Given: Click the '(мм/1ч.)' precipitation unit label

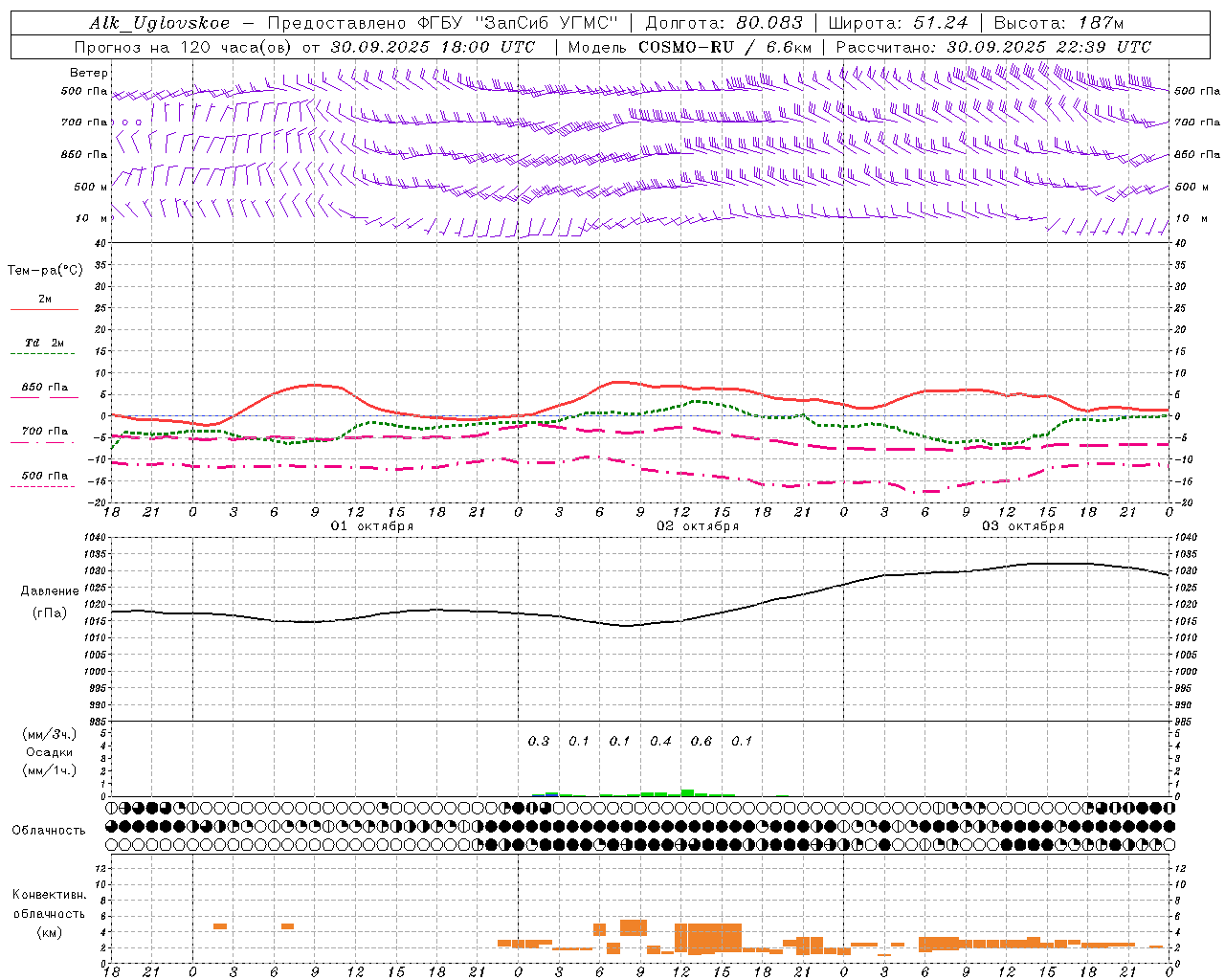Looking at the screenshot, I should click(50, 771).
